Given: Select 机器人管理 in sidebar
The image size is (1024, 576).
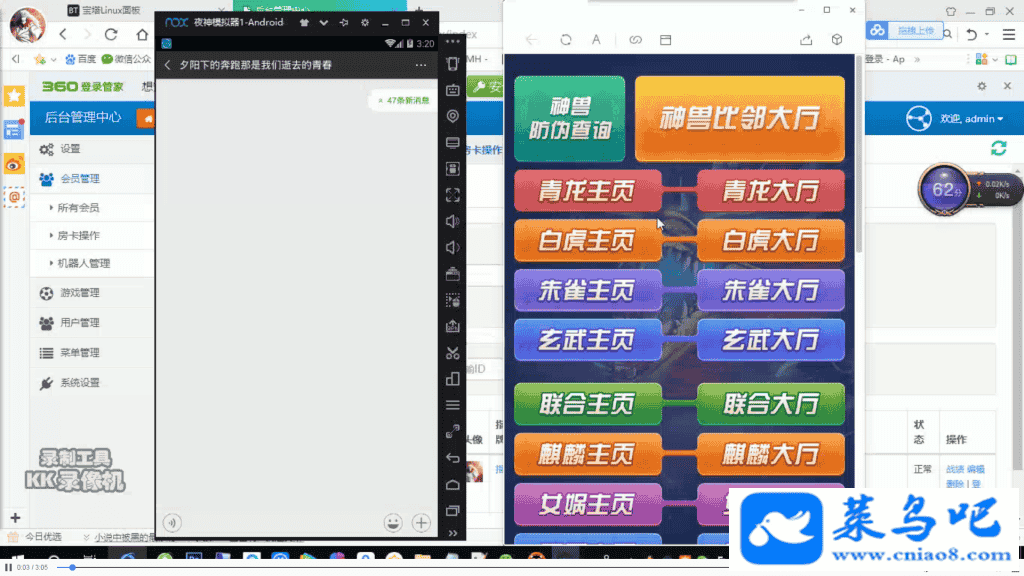Looking at the screenshot, I should pyautogui.click(x=83, y=264).
